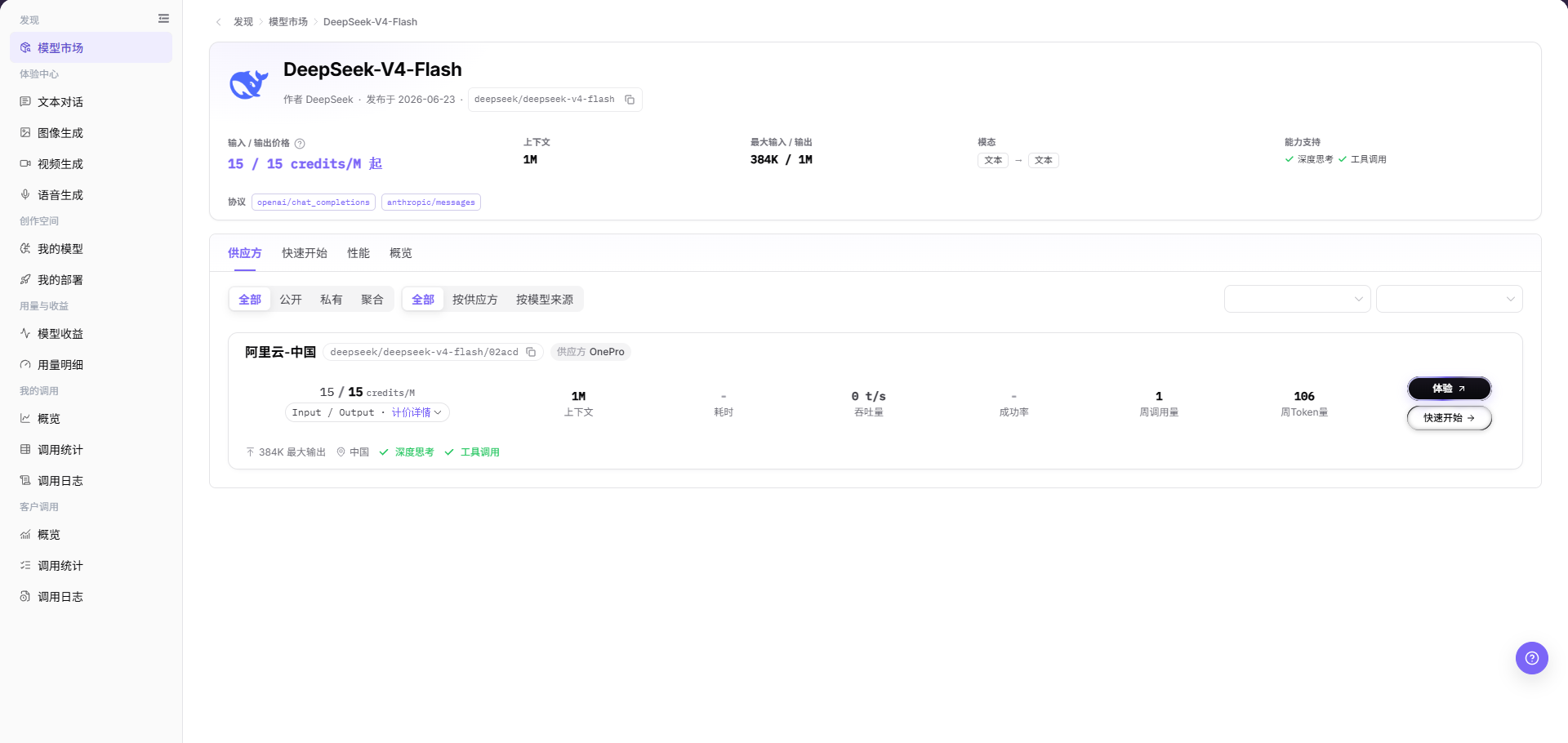Open 语音生成 microphone icon
This screenshot has width=1568, height=743.
click(25, 195)
